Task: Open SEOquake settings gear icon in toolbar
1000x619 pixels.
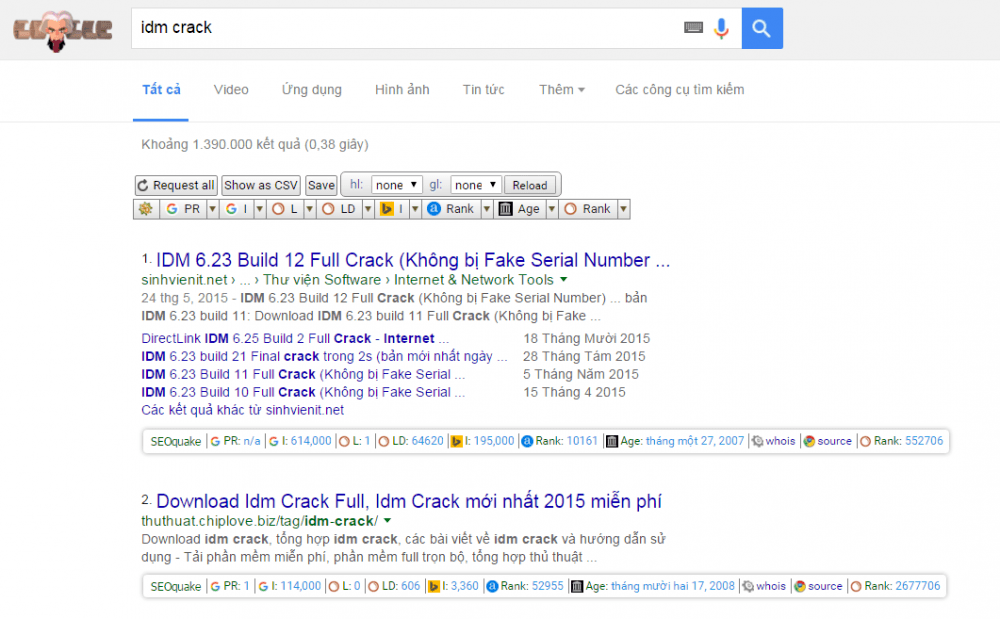Action: (146, 208)
